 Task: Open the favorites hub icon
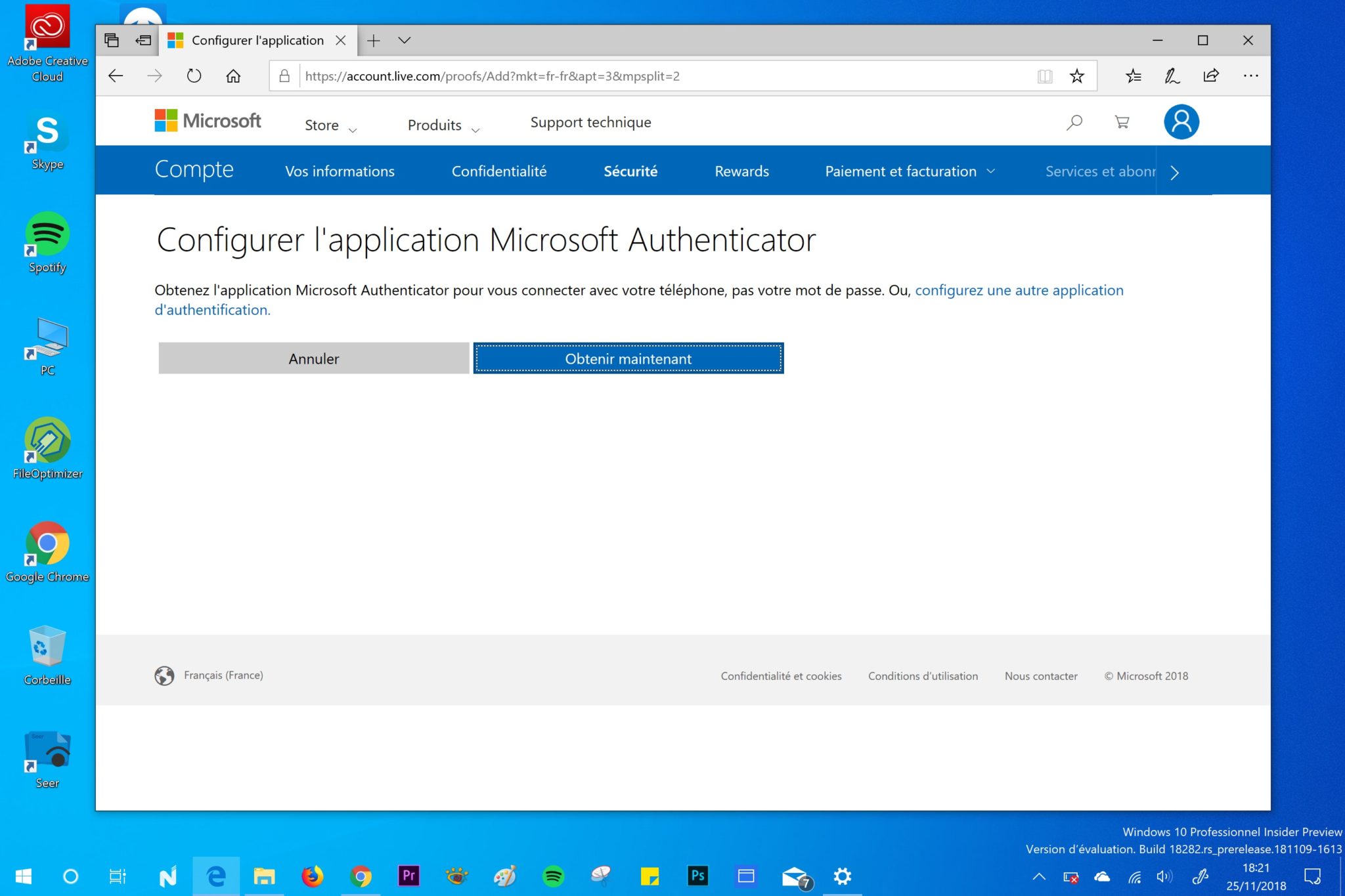1134,76
